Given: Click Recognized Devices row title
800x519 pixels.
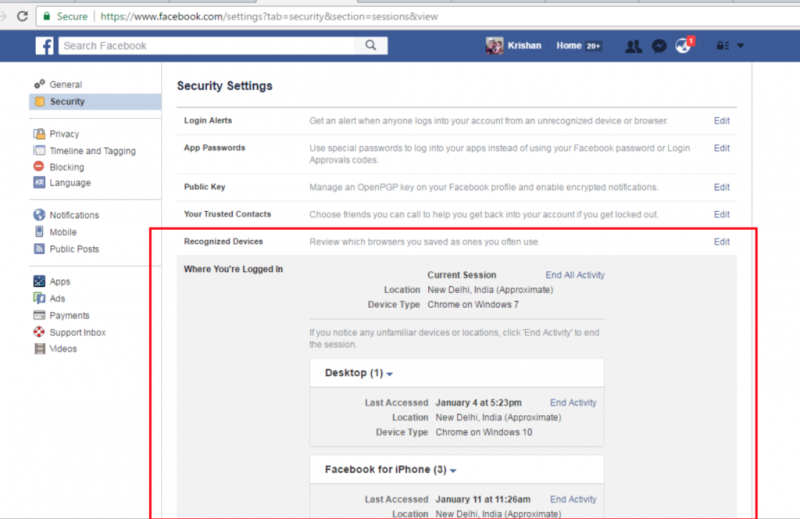Looking at the screenshot, I should 223,241.
